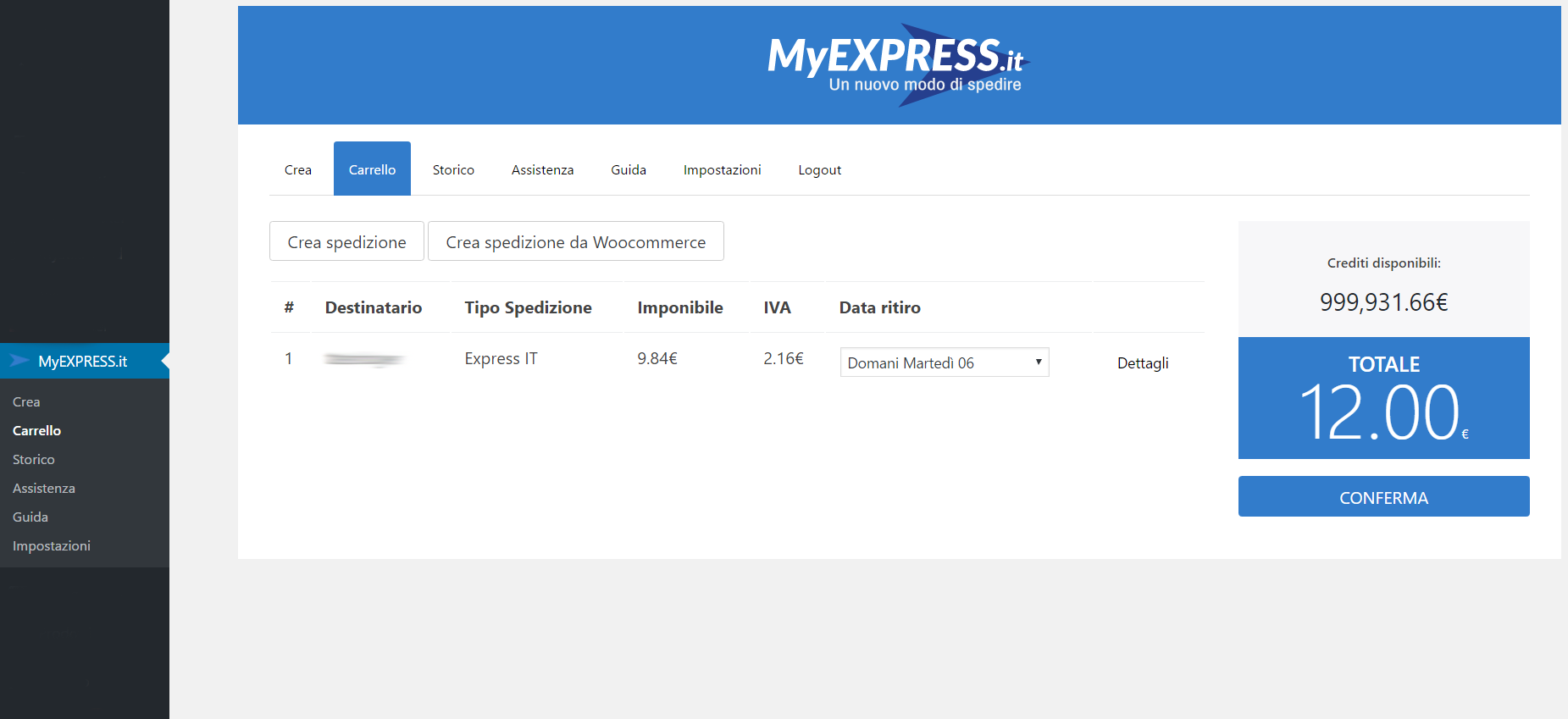Image resolution: width=1568 pixels, height=719 pixels.
Task: Click Logout in the top navigation
Action: tap(819, 169)
